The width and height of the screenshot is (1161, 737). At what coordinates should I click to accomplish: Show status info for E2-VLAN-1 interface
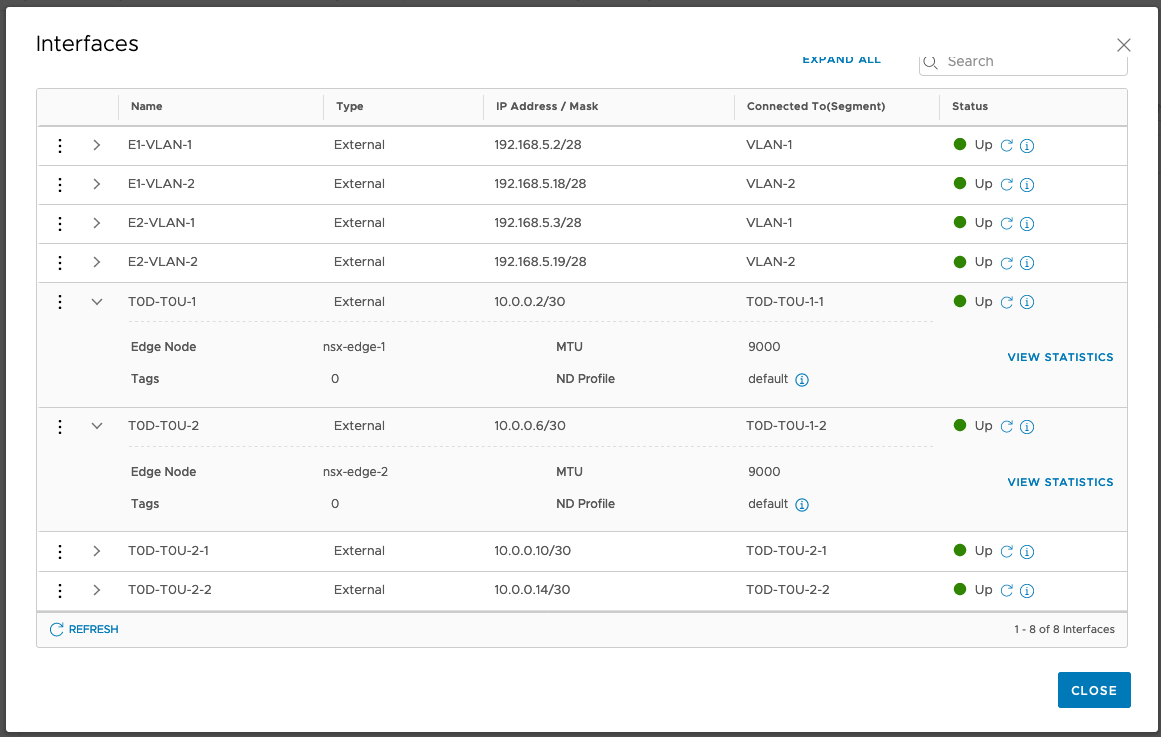coord(1026,224)
